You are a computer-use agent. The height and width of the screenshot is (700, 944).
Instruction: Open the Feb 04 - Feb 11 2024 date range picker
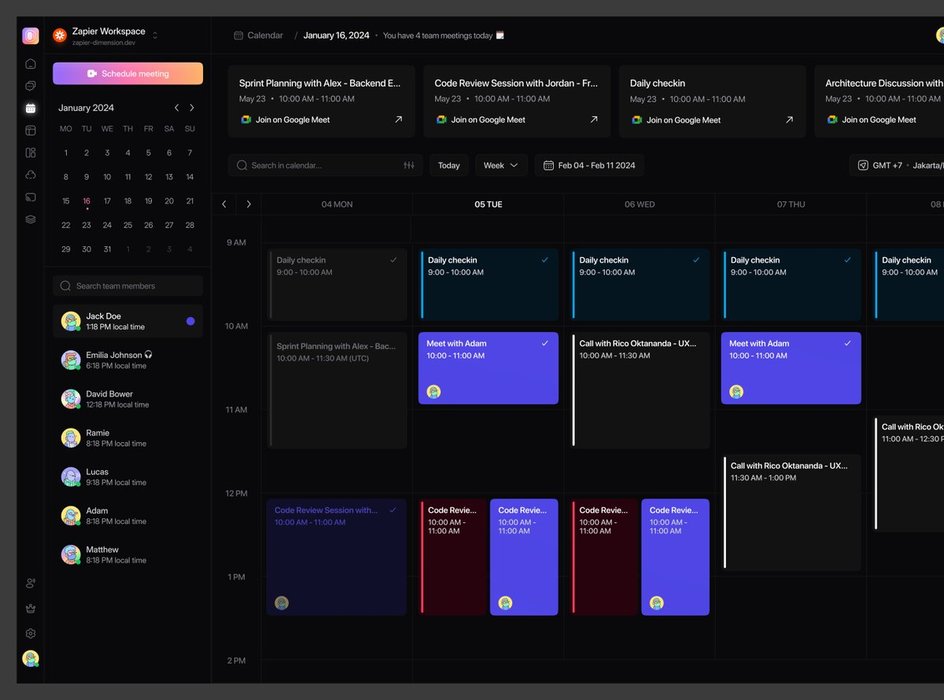(x=589, y=165)
